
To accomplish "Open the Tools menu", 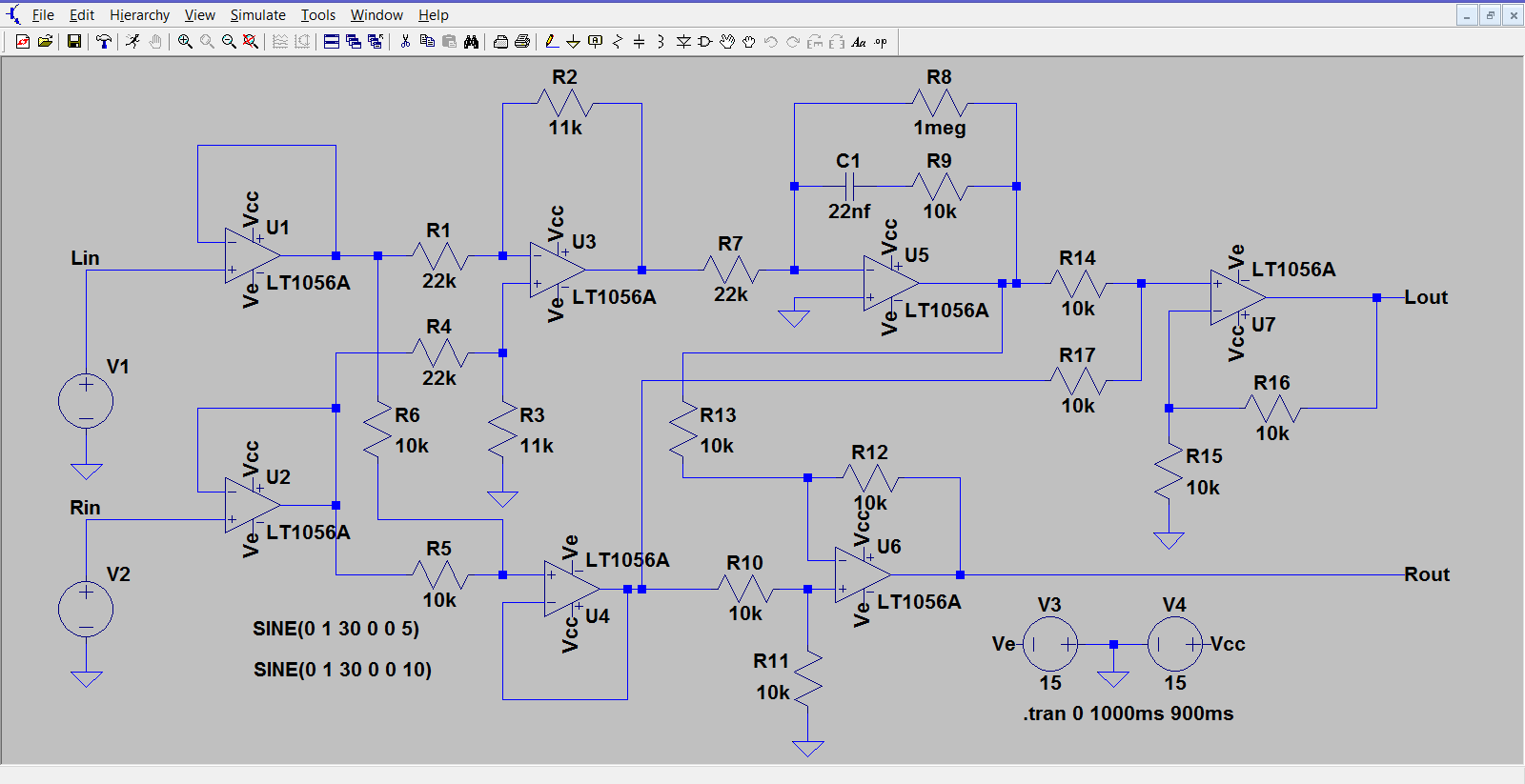I will [x=318, y=15].
